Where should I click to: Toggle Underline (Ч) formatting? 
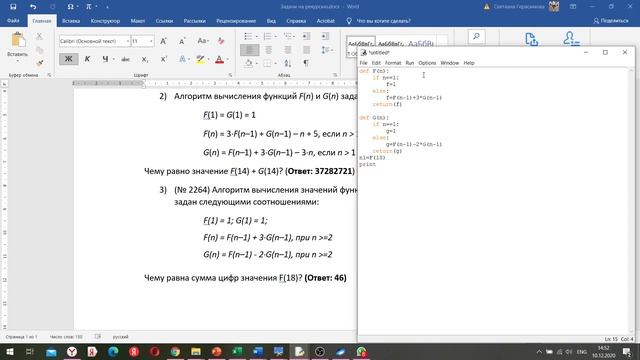click(x=105, y=59)
